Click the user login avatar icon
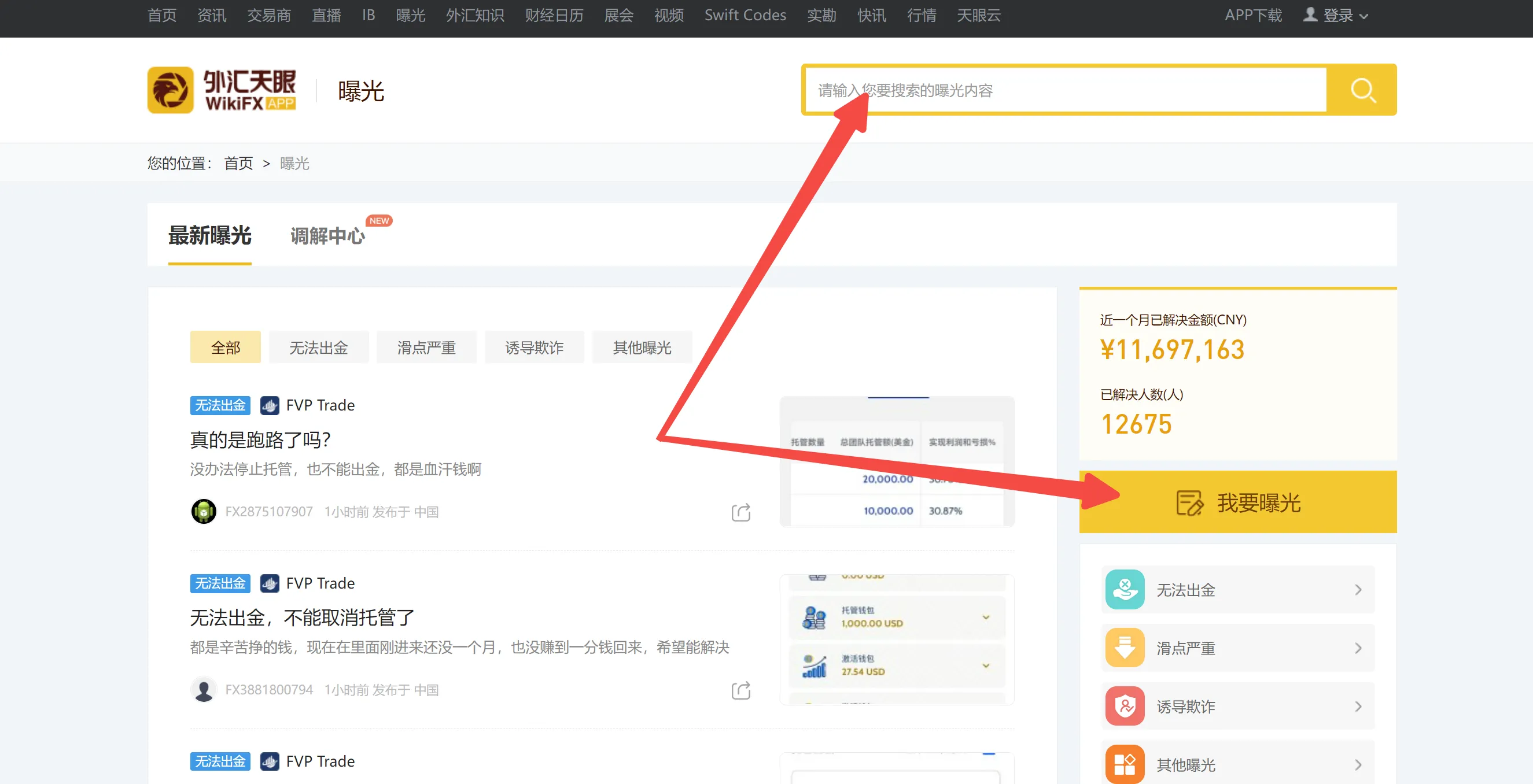This screenshot has height=784, width=1533. tap(1310, 14)
